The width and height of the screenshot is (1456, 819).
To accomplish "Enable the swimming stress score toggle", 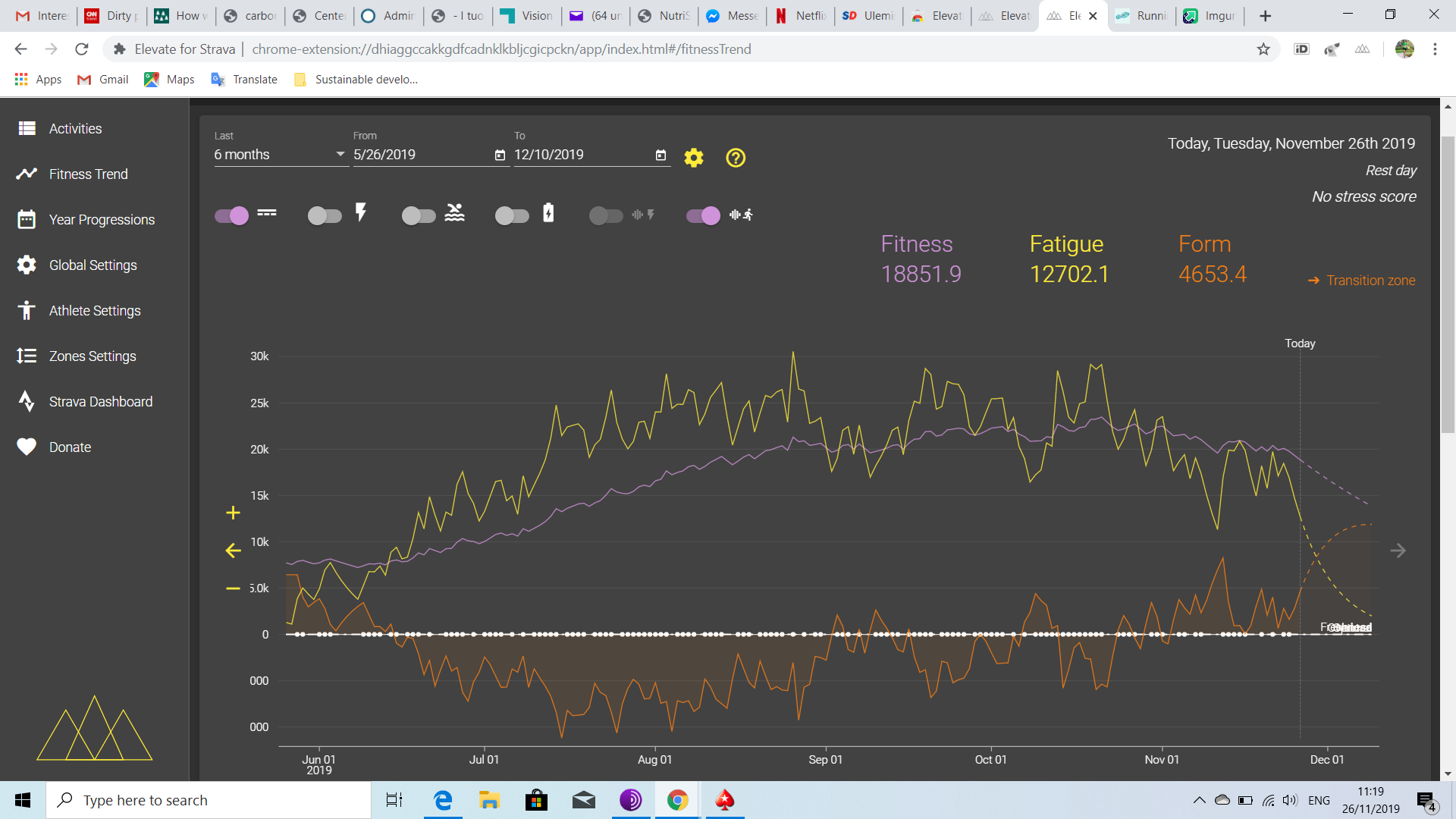I will coord(419,215).
